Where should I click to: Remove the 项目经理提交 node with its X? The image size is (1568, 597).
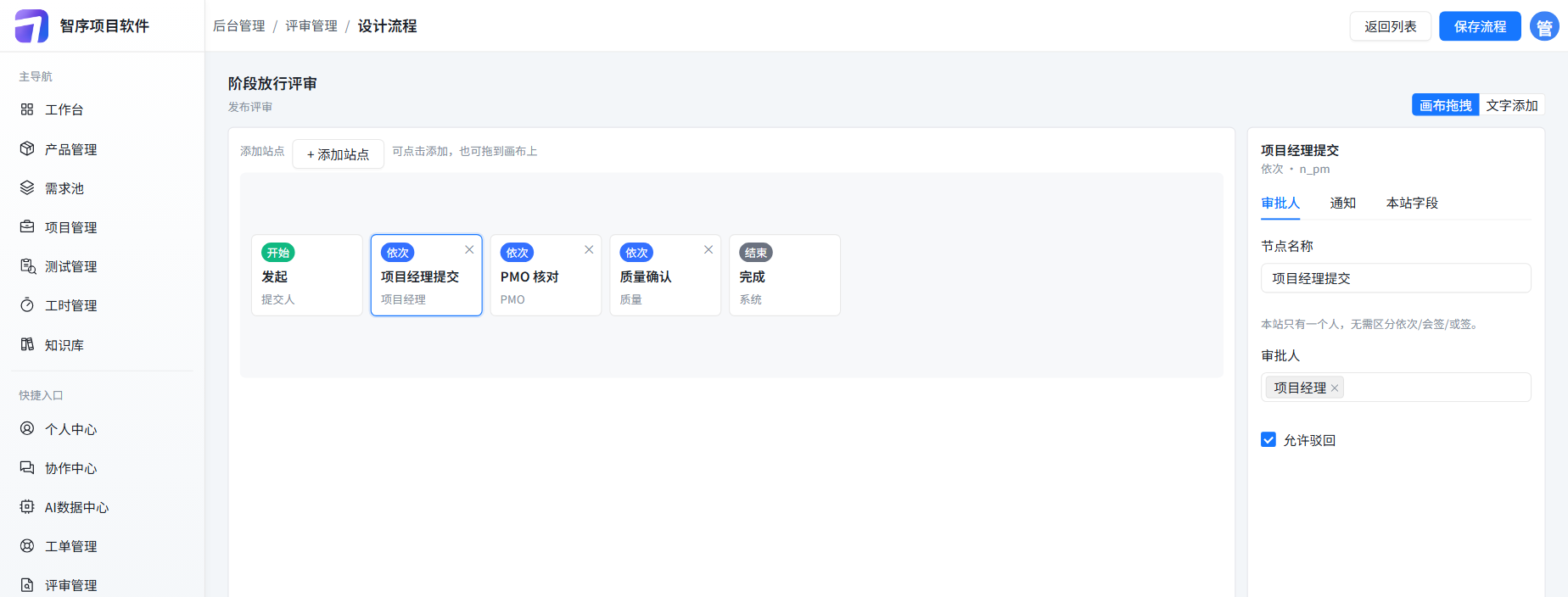tap(469, 249)
